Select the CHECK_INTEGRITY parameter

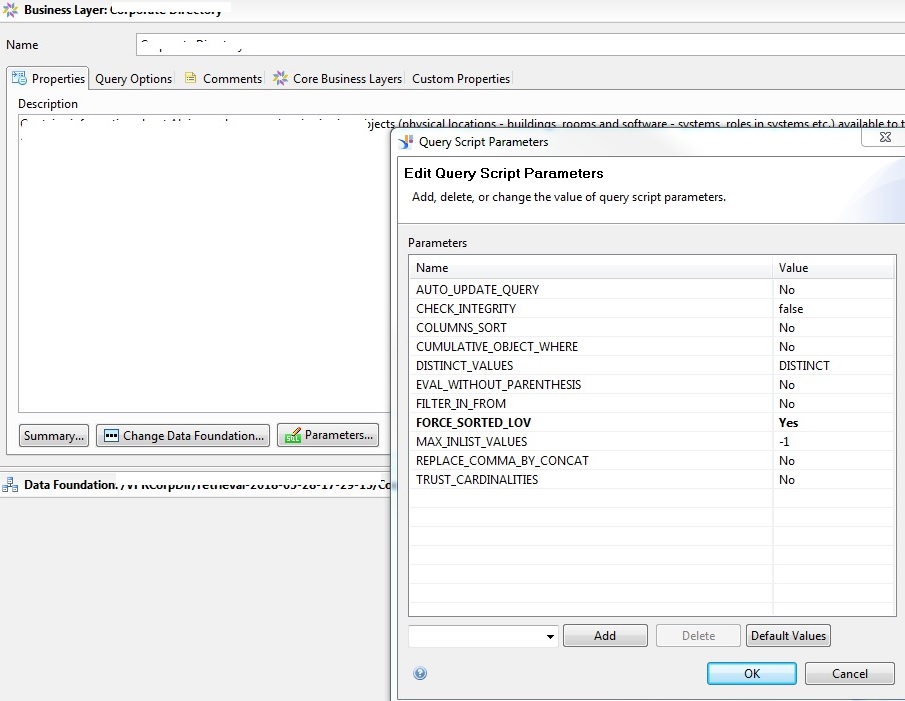tap(652, 309)
